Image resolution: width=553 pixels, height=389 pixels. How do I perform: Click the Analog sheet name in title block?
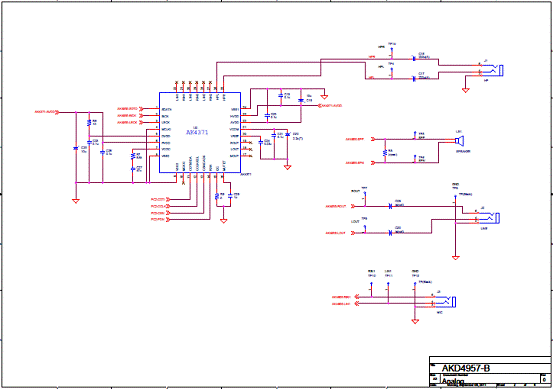click(x=453, y=381)
